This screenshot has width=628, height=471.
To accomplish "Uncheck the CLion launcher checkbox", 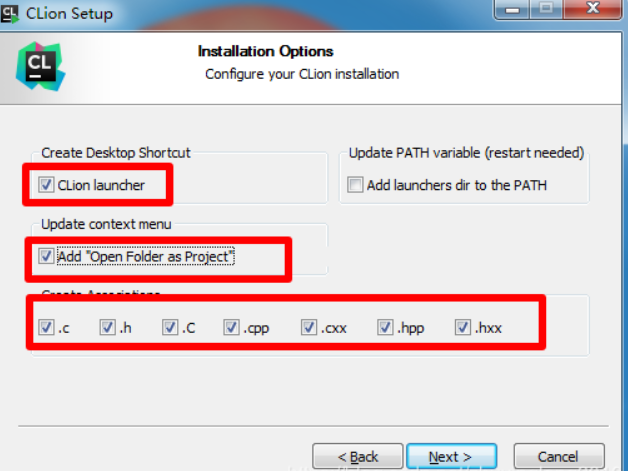I will pos(46,185).
